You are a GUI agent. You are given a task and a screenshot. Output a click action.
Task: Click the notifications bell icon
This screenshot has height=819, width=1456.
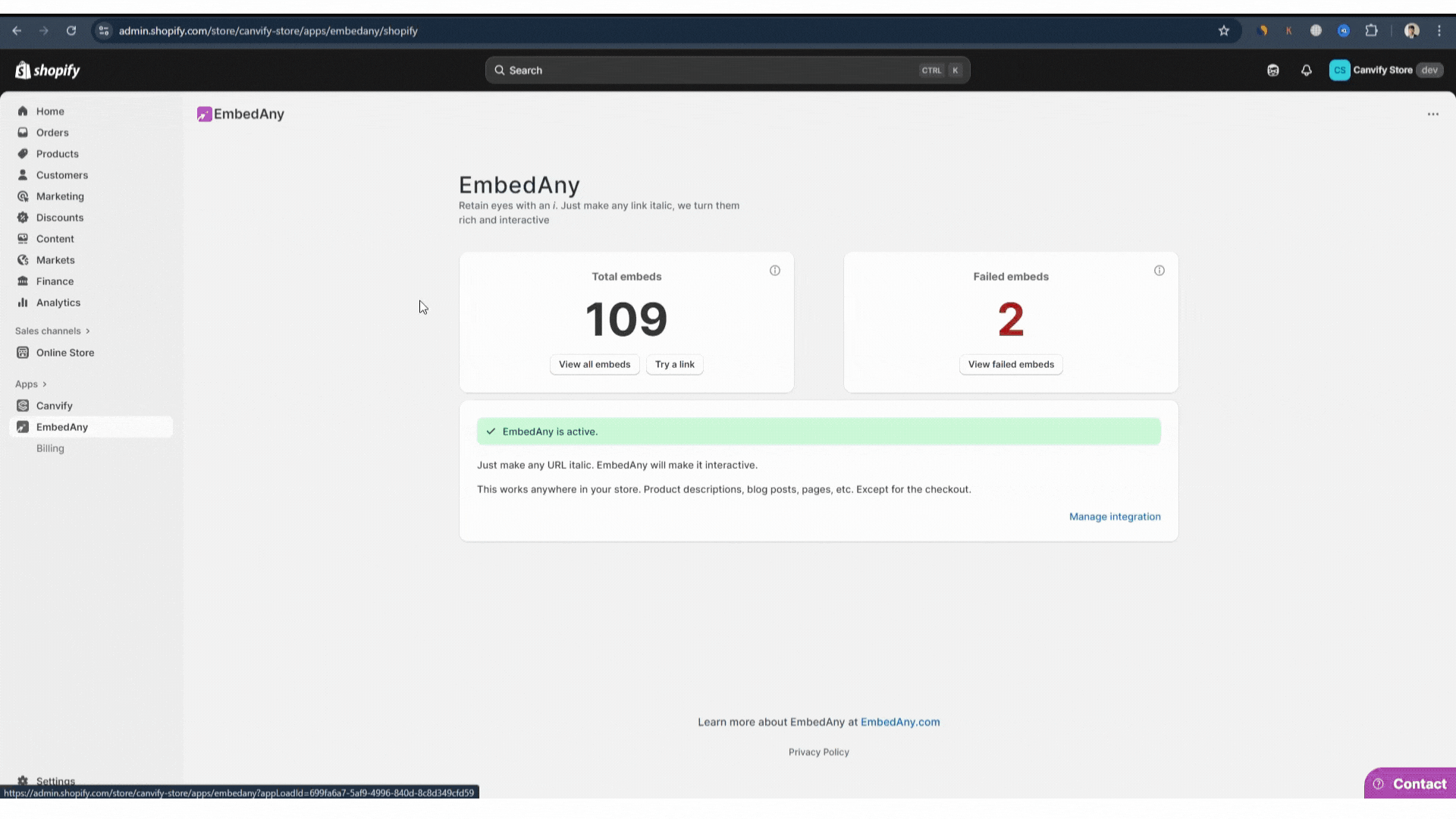[x=1306, y=71]
